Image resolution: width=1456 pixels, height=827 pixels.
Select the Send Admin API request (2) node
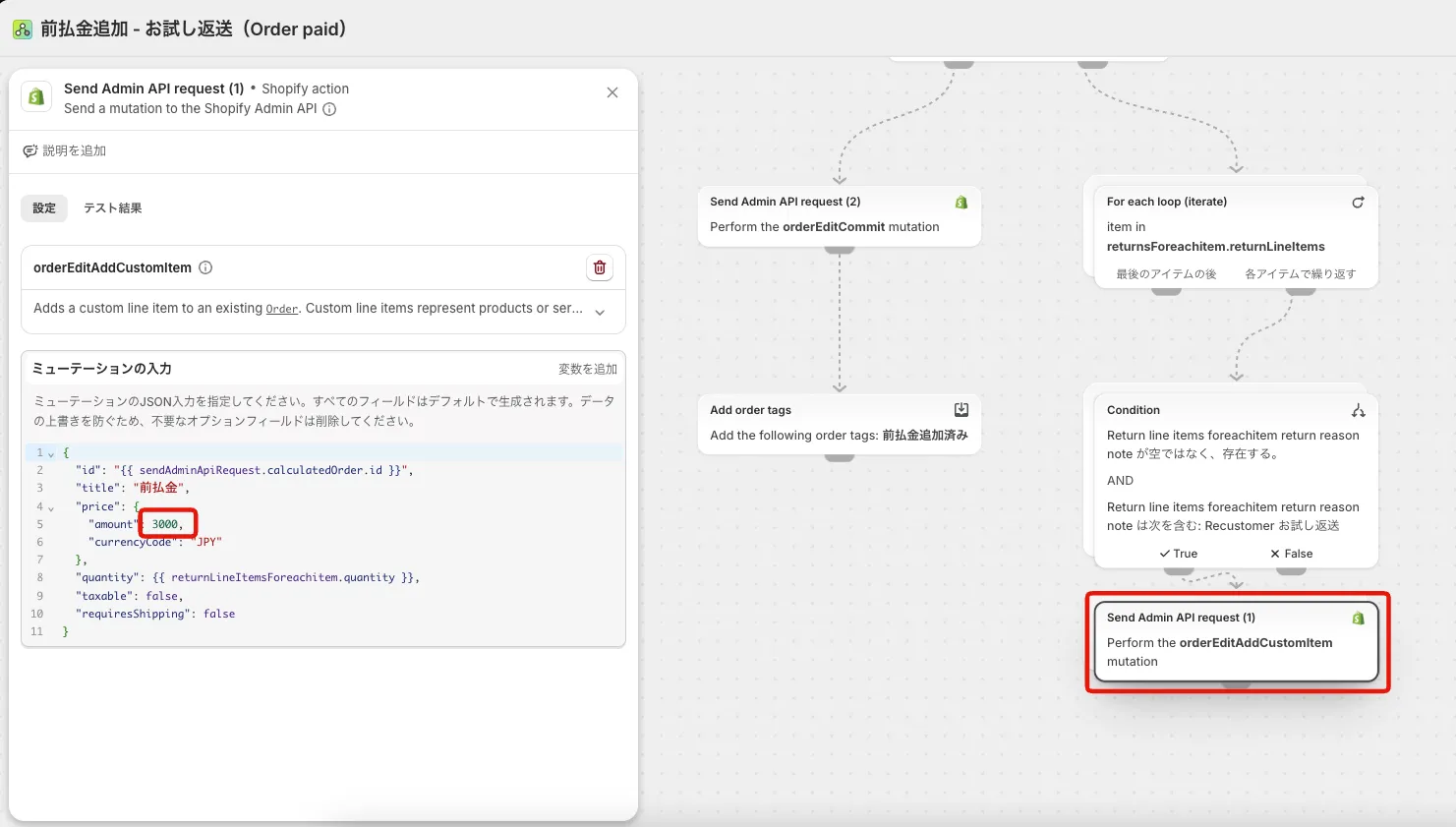coord(840,215)
